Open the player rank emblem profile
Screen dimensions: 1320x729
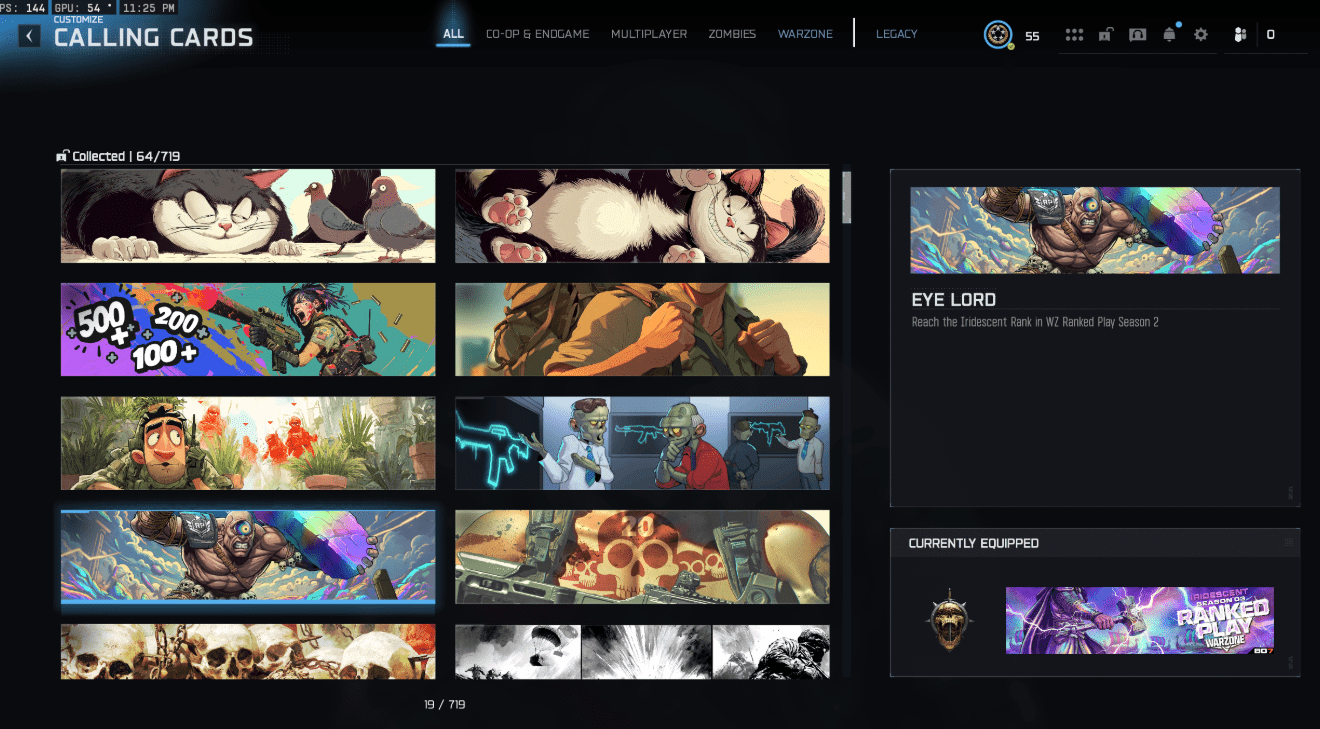(997, 35)
